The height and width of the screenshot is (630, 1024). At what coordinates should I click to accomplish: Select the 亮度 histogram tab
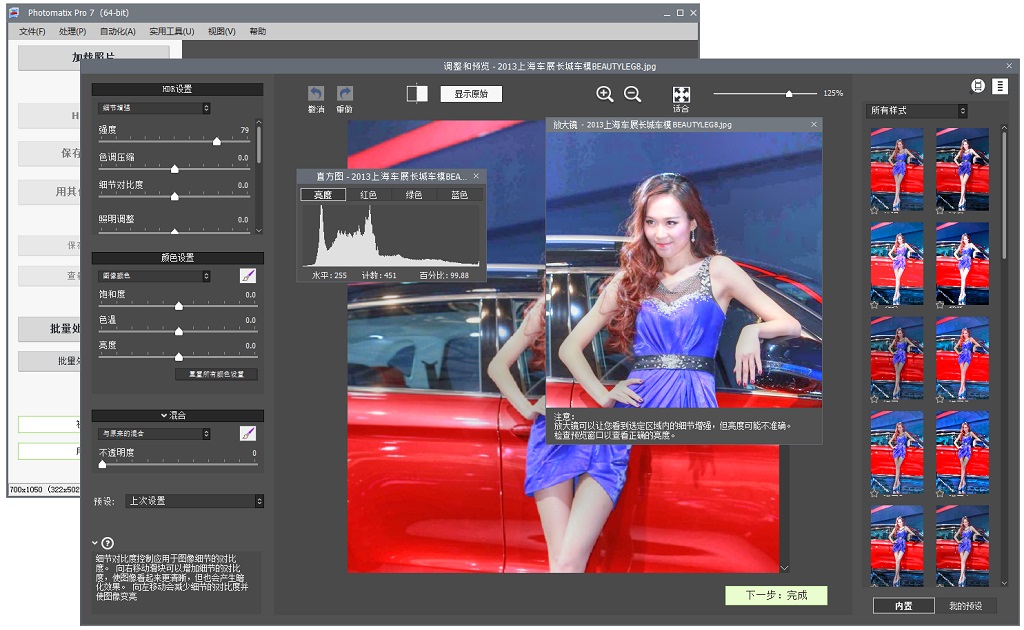[323, 195]
